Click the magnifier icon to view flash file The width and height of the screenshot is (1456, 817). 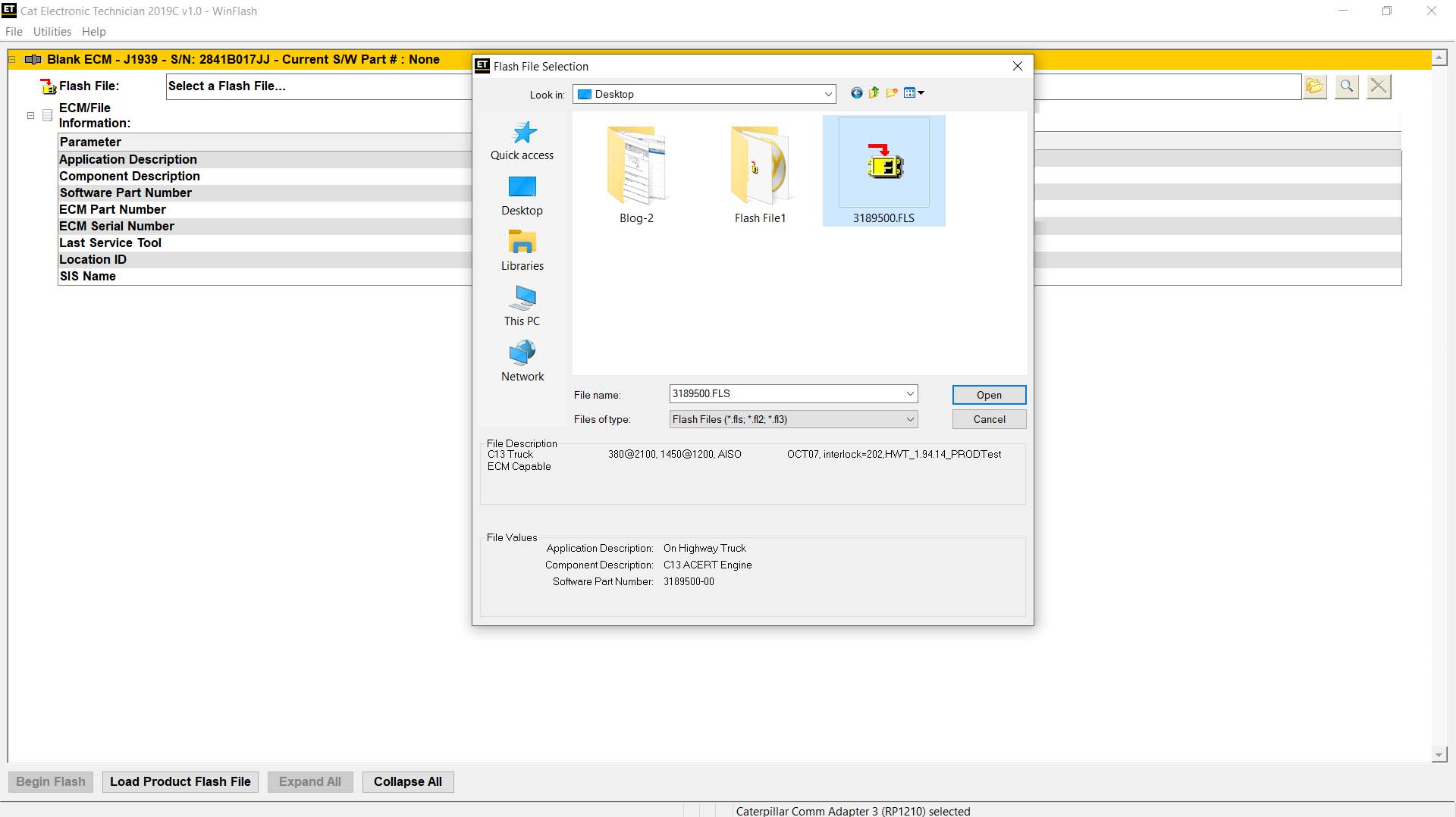pyautogui.click(x=1347, y=86)
